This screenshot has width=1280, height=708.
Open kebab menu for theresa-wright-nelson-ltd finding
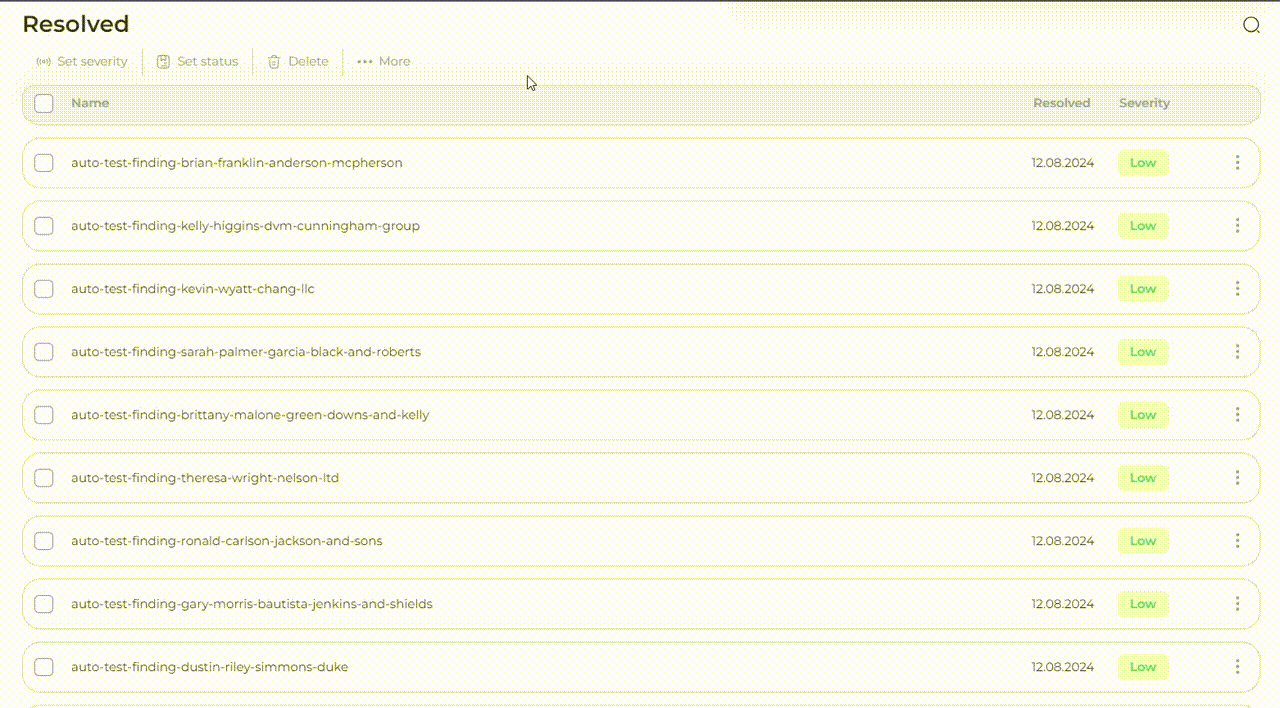(1237, 478)
